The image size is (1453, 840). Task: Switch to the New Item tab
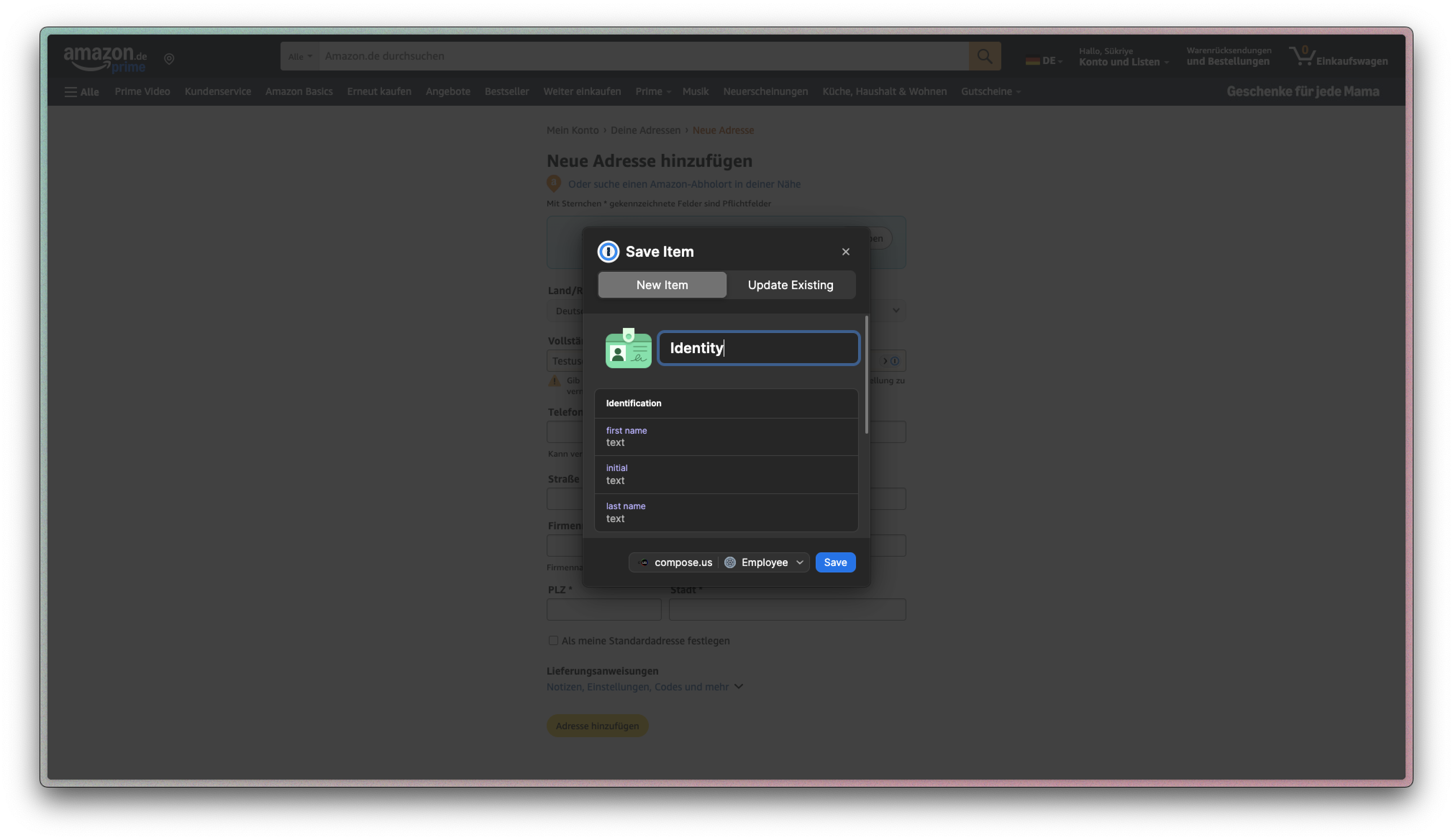tap(661, 284)
